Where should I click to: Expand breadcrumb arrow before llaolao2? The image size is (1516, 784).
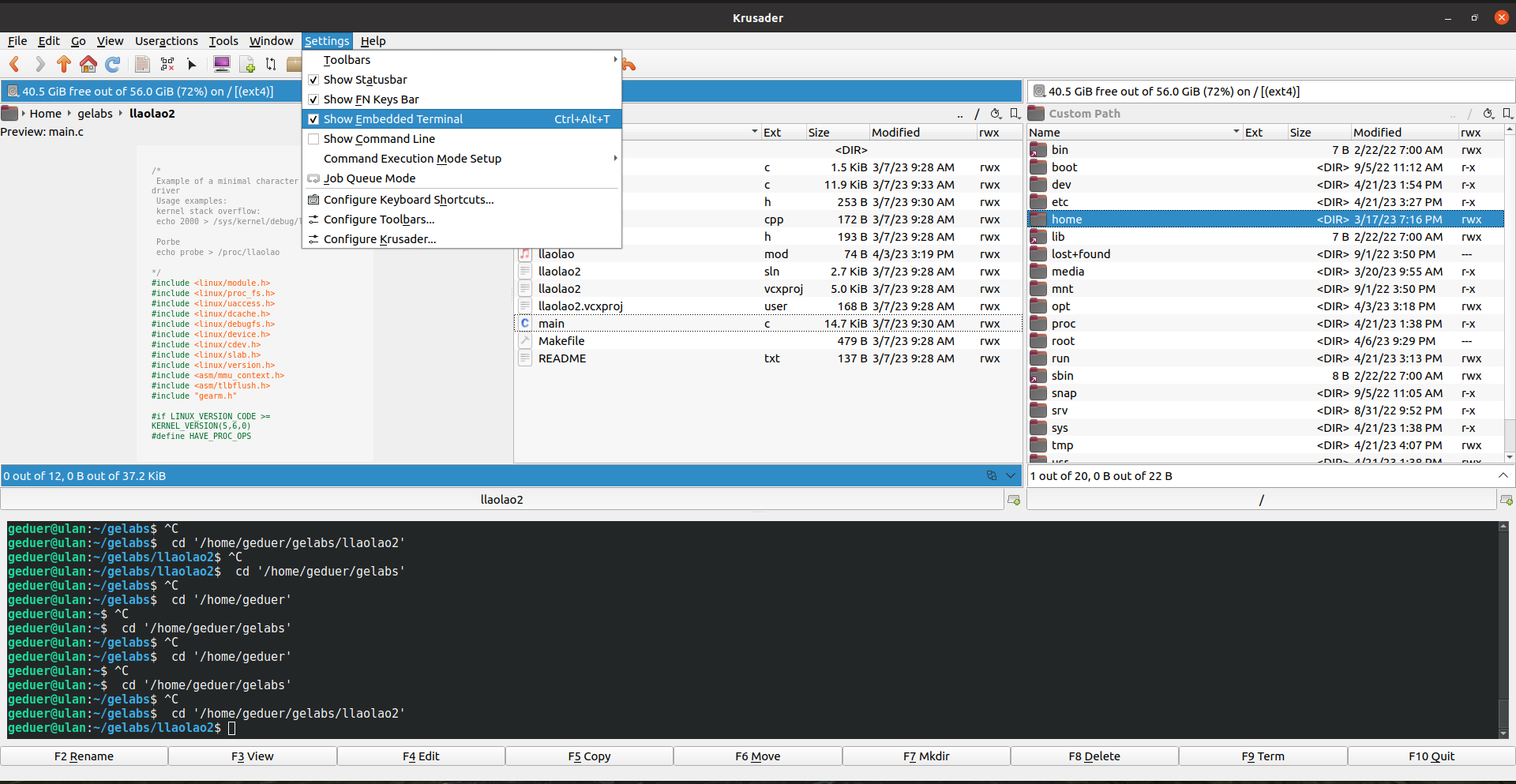pyautogui.click(x=121, y=114)
